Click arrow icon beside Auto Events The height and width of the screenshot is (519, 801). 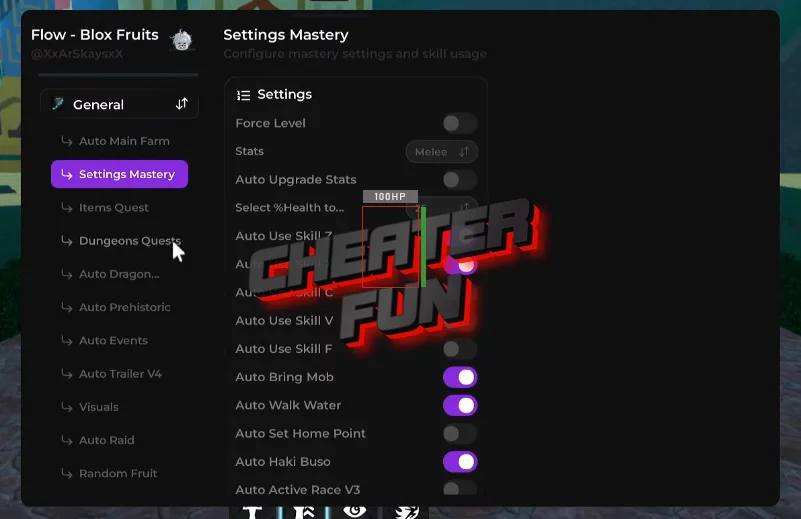click(x=66, y=340)
